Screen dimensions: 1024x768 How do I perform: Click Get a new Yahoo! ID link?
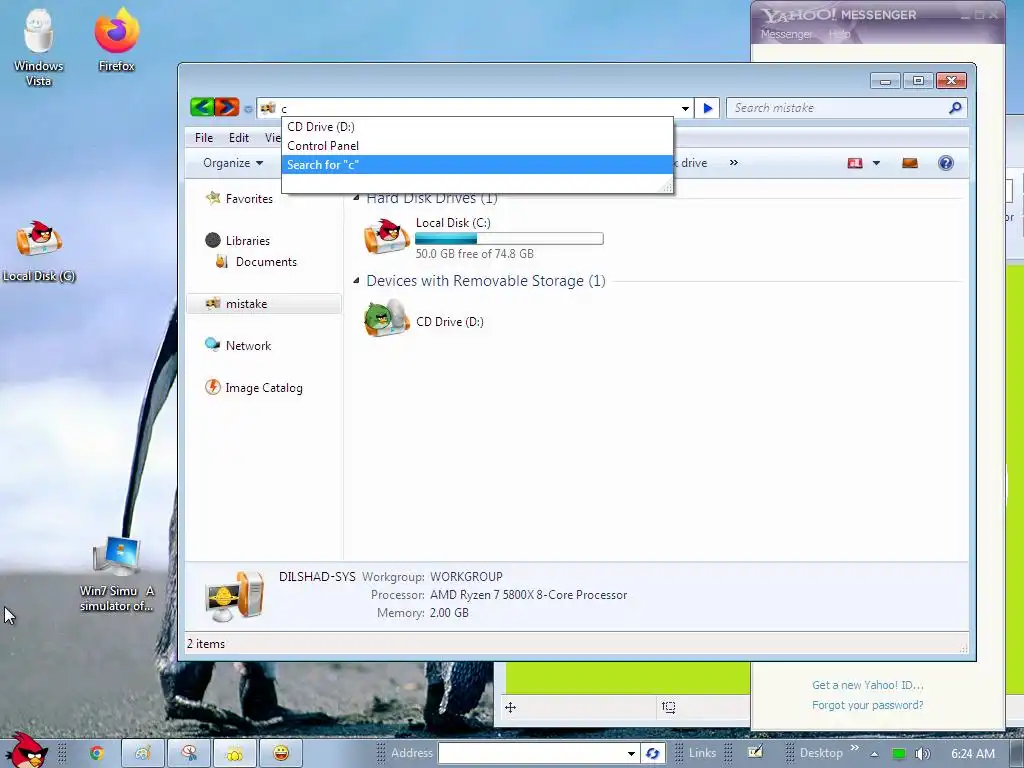click(x=867, y=685)
